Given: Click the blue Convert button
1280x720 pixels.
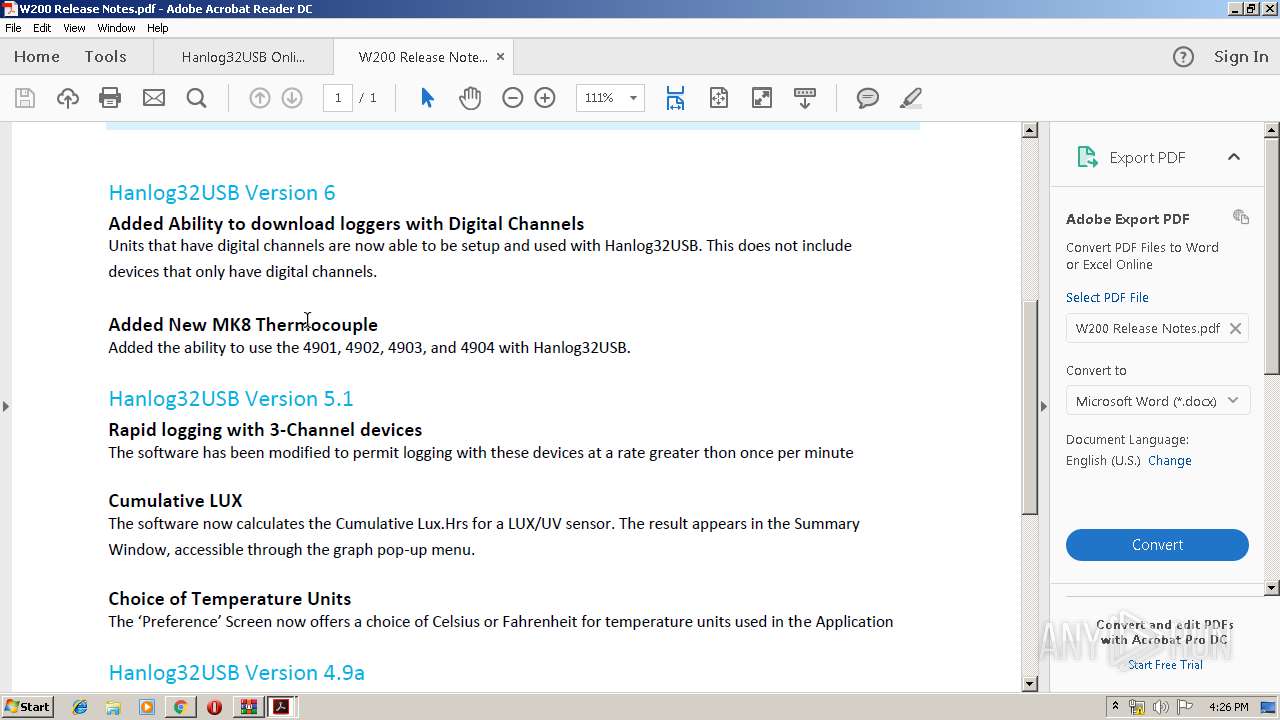Looking at the screenshot, I should (1157, 545).
